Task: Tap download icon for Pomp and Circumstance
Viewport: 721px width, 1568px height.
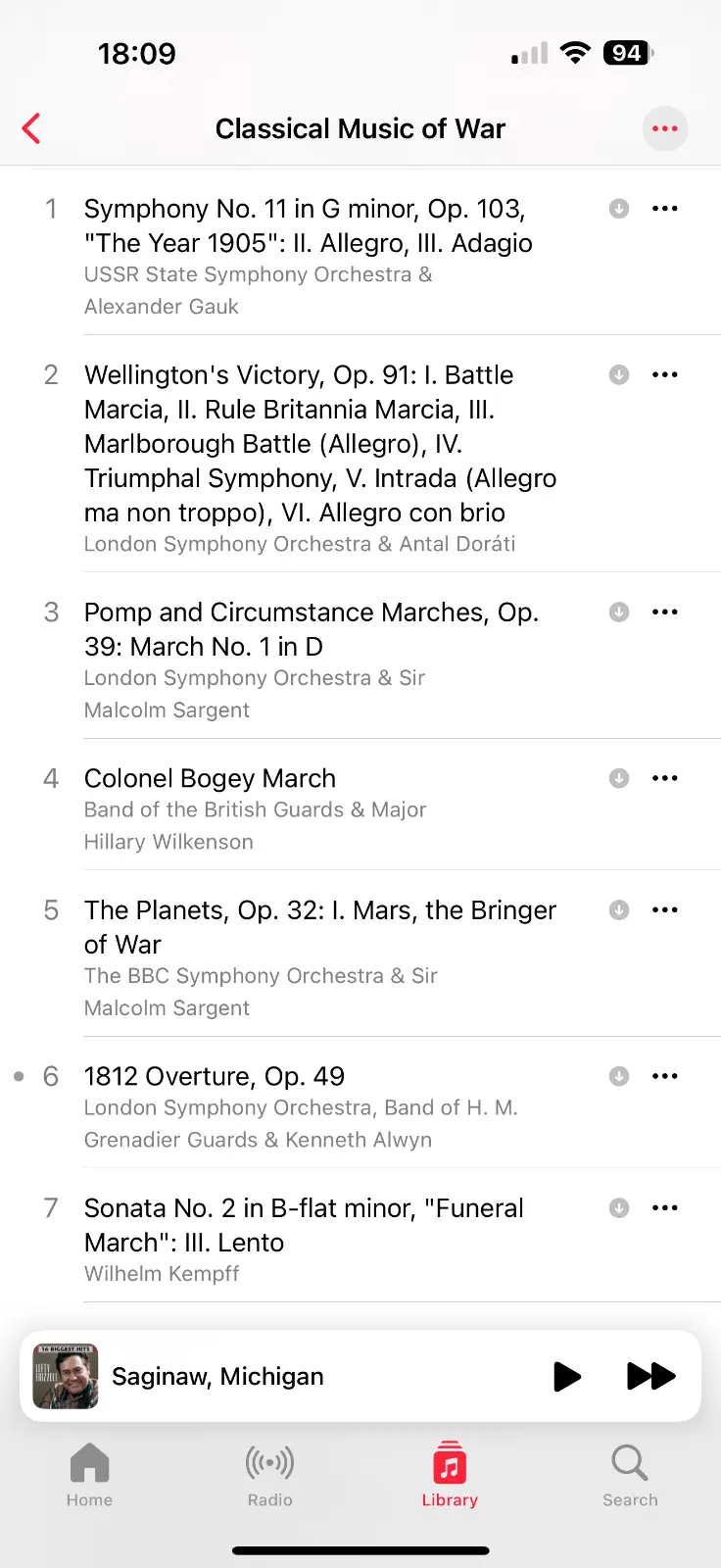Action: pyautogui.click(x=619, y=612)
